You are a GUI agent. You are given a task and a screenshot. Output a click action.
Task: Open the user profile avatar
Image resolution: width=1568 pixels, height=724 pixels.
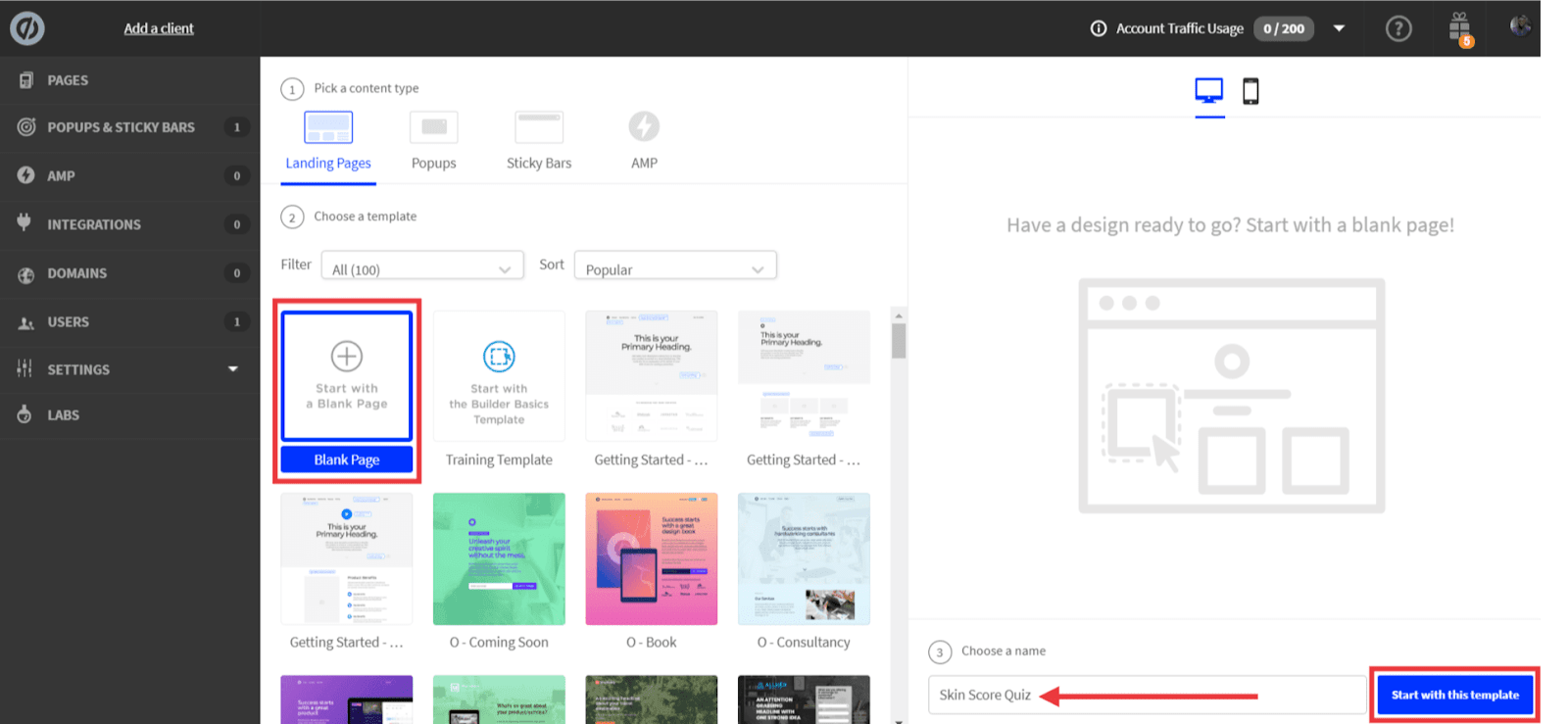click(x=1520, y=26)
